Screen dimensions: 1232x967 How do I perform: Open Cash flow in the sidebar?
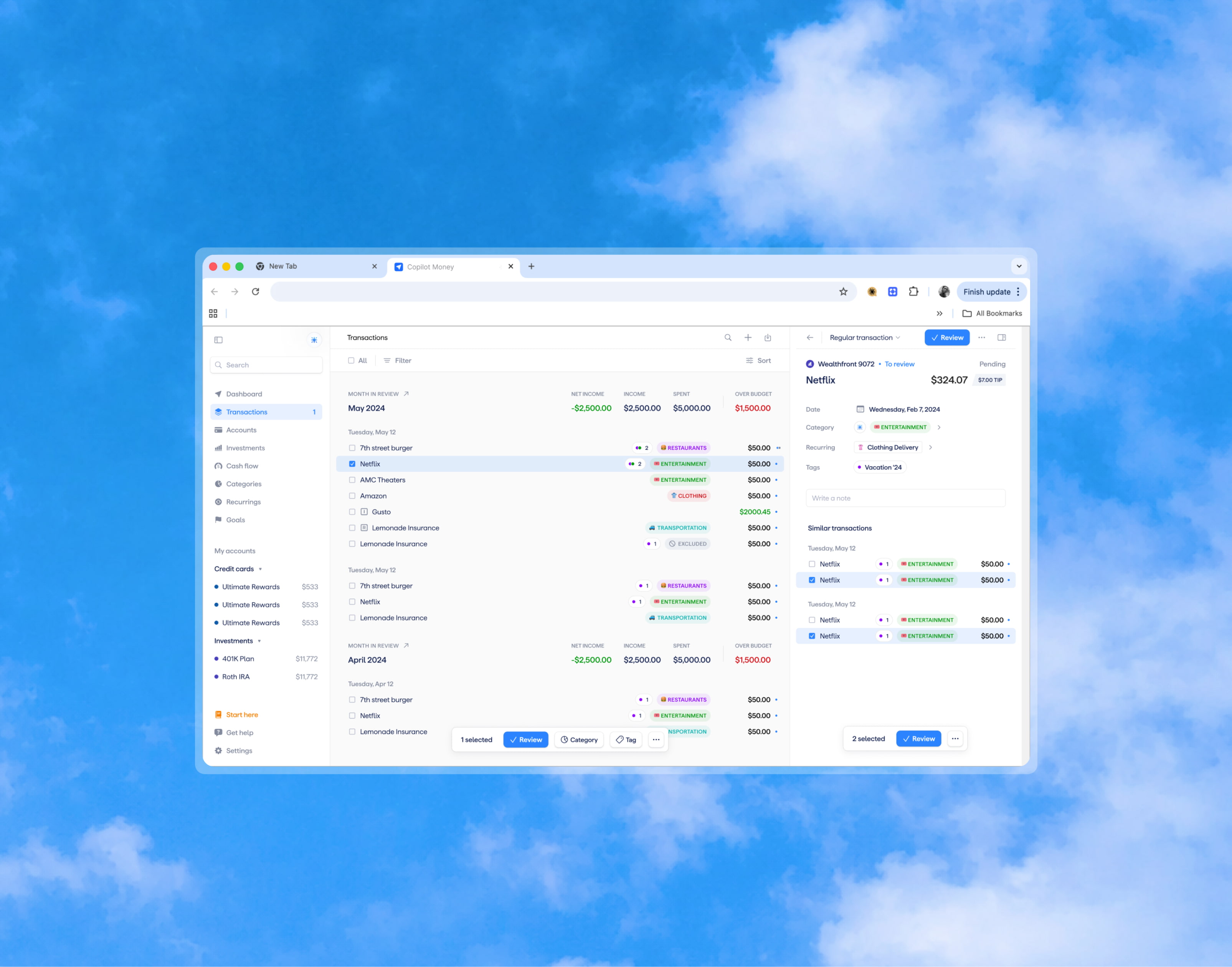click(242, 466)
